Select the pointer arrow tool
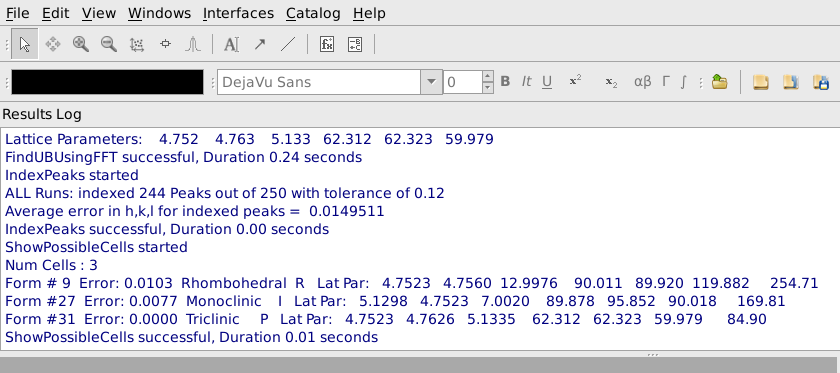Image resolution: width=840 pixels, height=373 pixels. pos(25,44)
